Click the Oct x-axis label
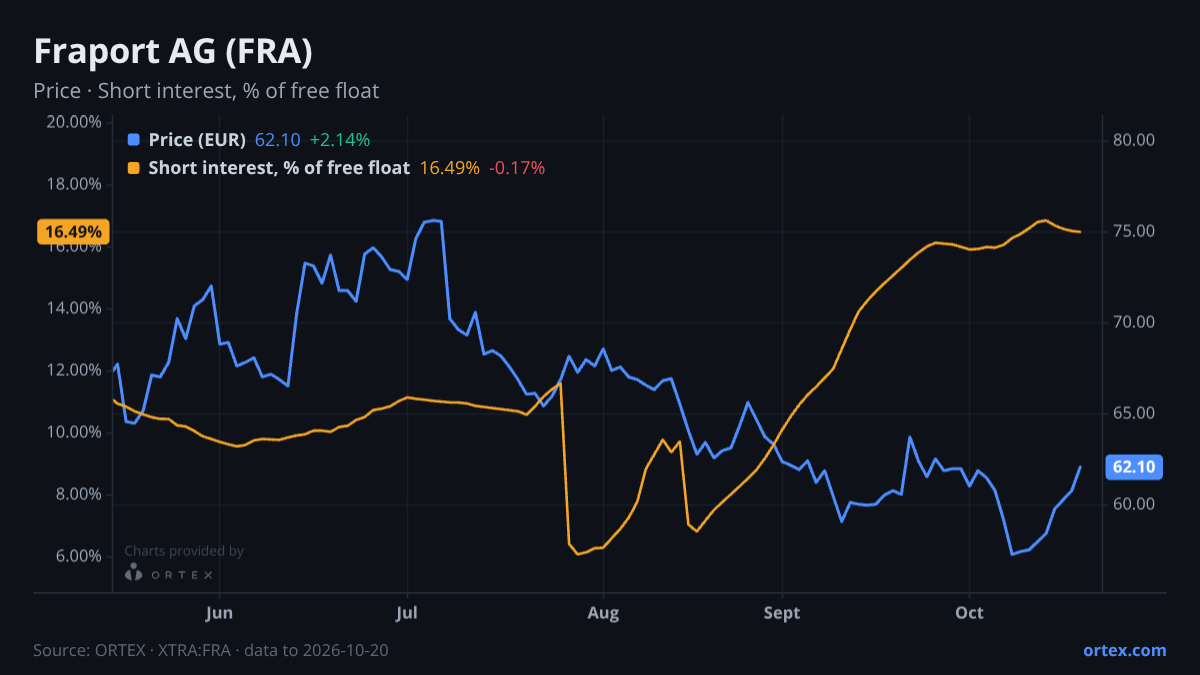Image resolution: width=1200 pixels, height=675 pixels. (x=969, y=613)
